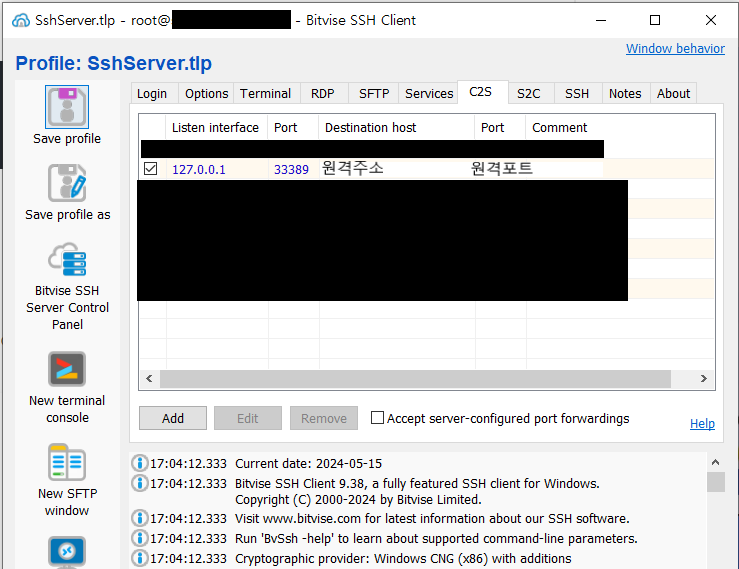Switch to the S2C tab
This screenshot has width=739, height=569.
click(x=529, y=93)
